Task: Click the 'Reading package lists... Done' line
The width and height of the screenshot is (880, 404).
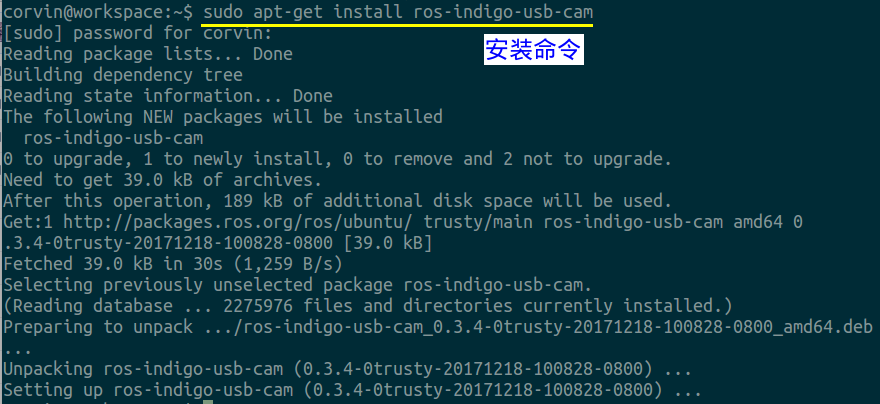Action: pos(148,54)
